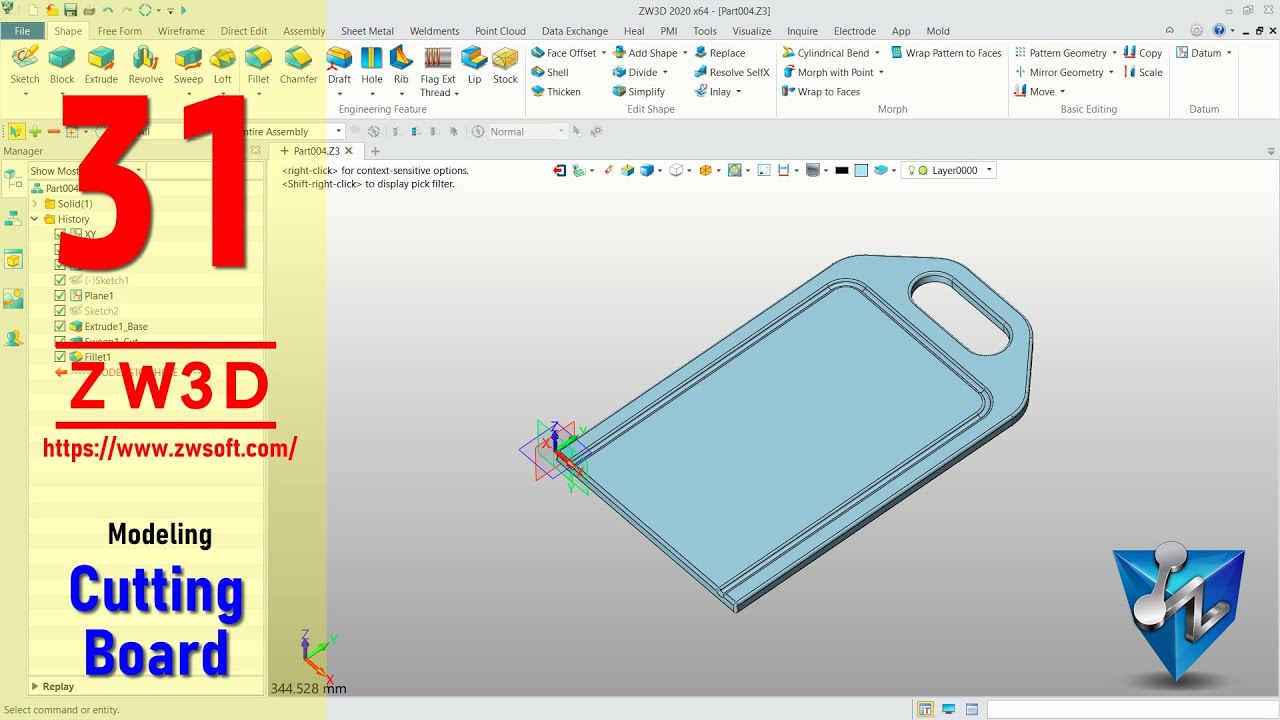The height and width of the screenshot is (720, 1280).
Task: Switch to the Point Cloud tab
Action: pos(500,31)
